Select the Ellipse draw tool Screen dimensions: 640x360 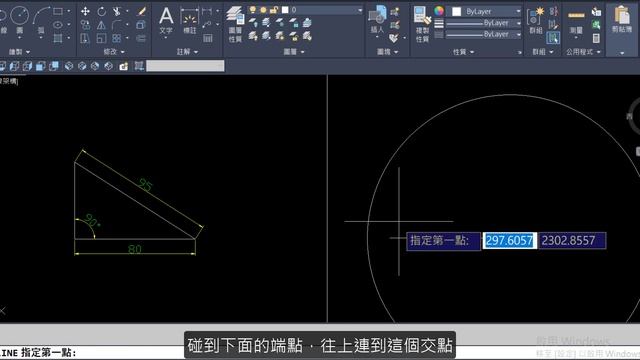click(58, 25)
